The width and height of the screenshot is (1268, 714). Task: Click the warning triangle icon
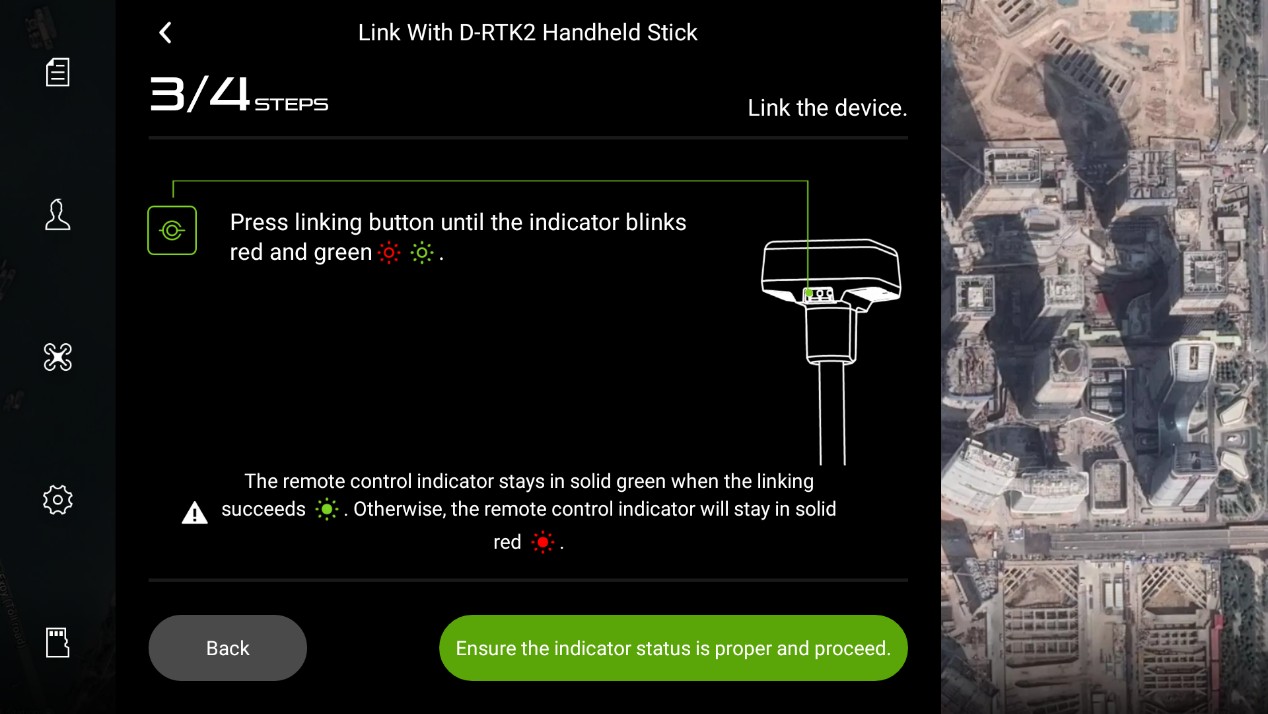tap(195, 513)
